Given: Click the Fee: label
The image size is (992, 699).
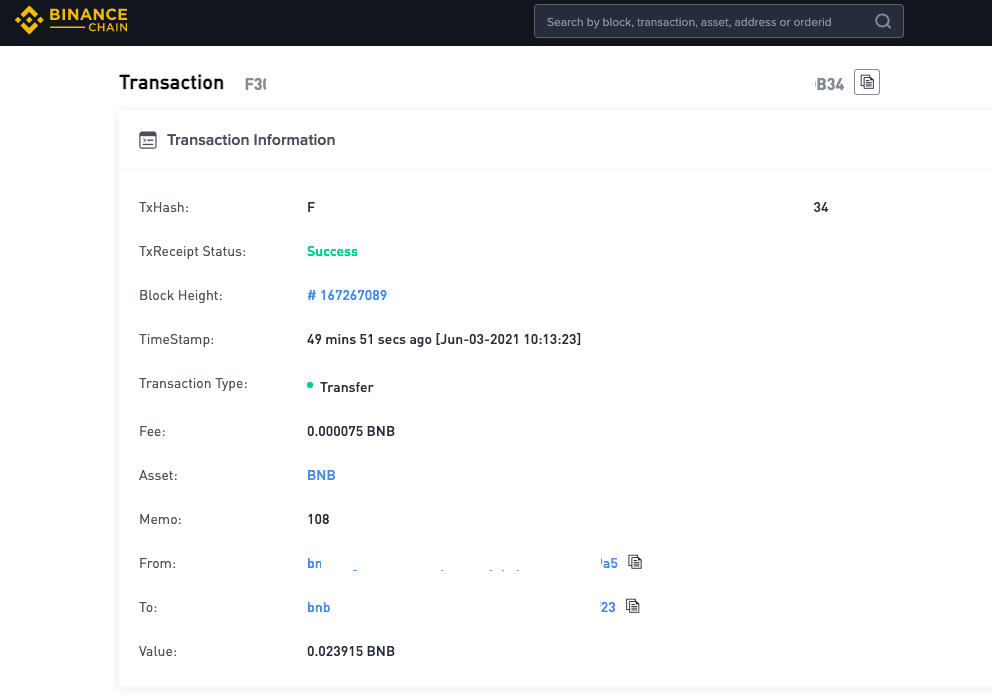Looking at the screenshot, I should (x=152, y=431).
